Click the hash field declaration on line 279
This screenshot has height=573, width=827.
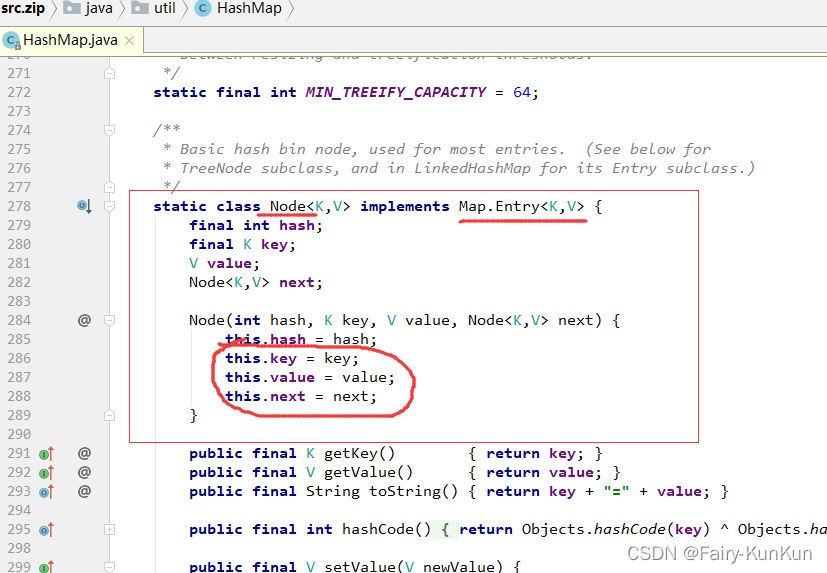point(296,225)
